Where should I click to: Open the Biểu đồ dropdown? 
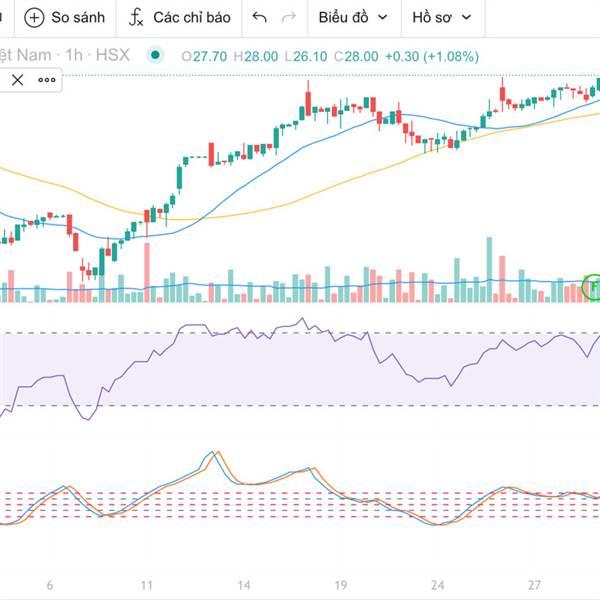pos(353,18)
